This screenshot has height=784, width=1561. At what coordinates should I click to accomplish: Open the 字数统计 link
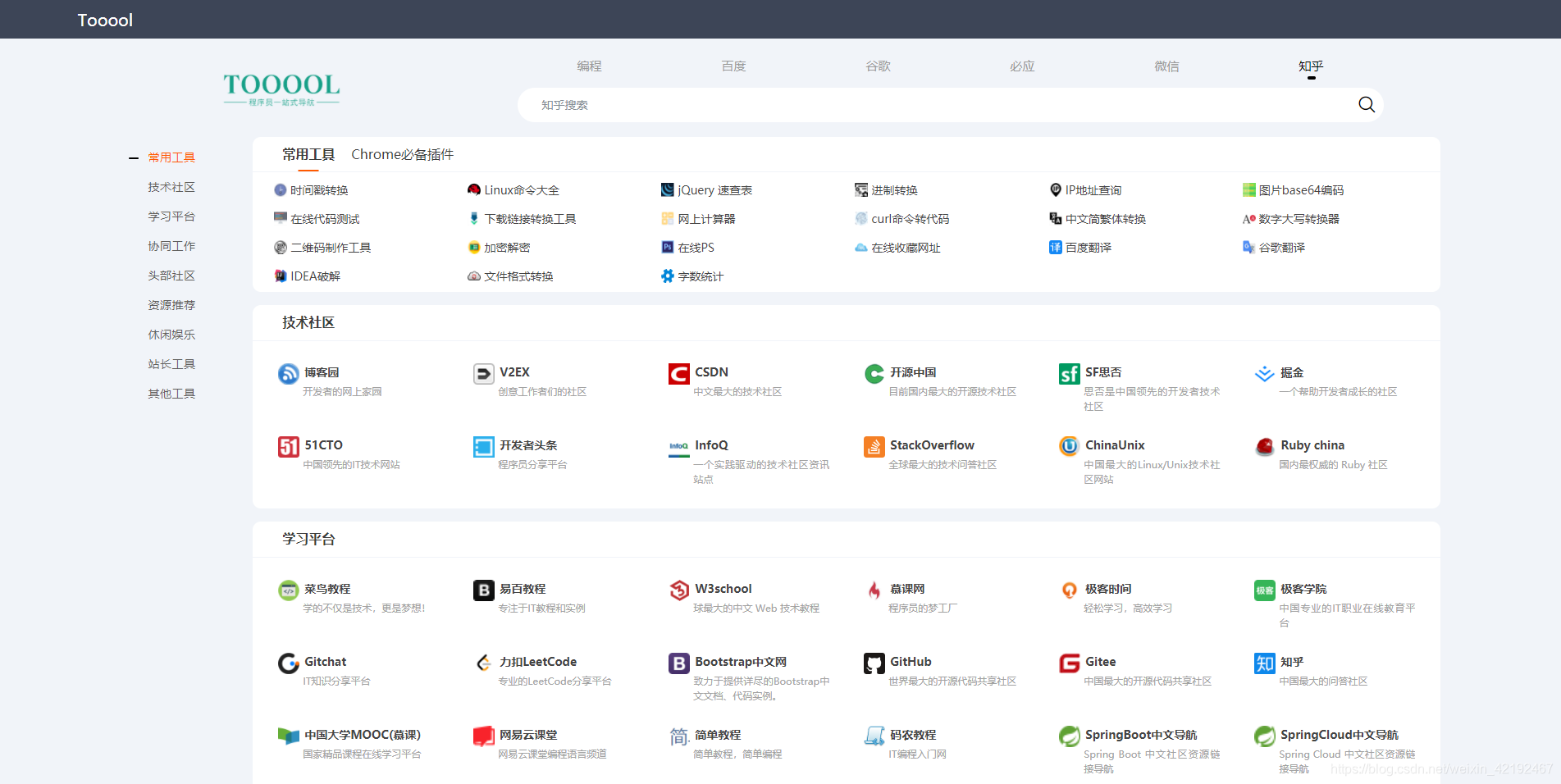[692, 276]
